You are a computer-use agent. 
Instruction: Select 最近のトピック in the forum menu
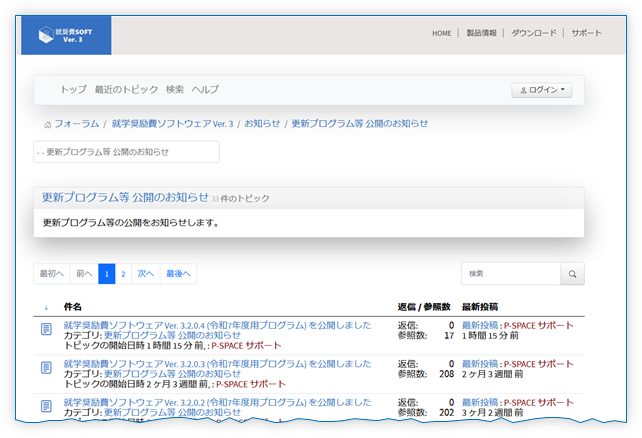[x=126, y=89]
